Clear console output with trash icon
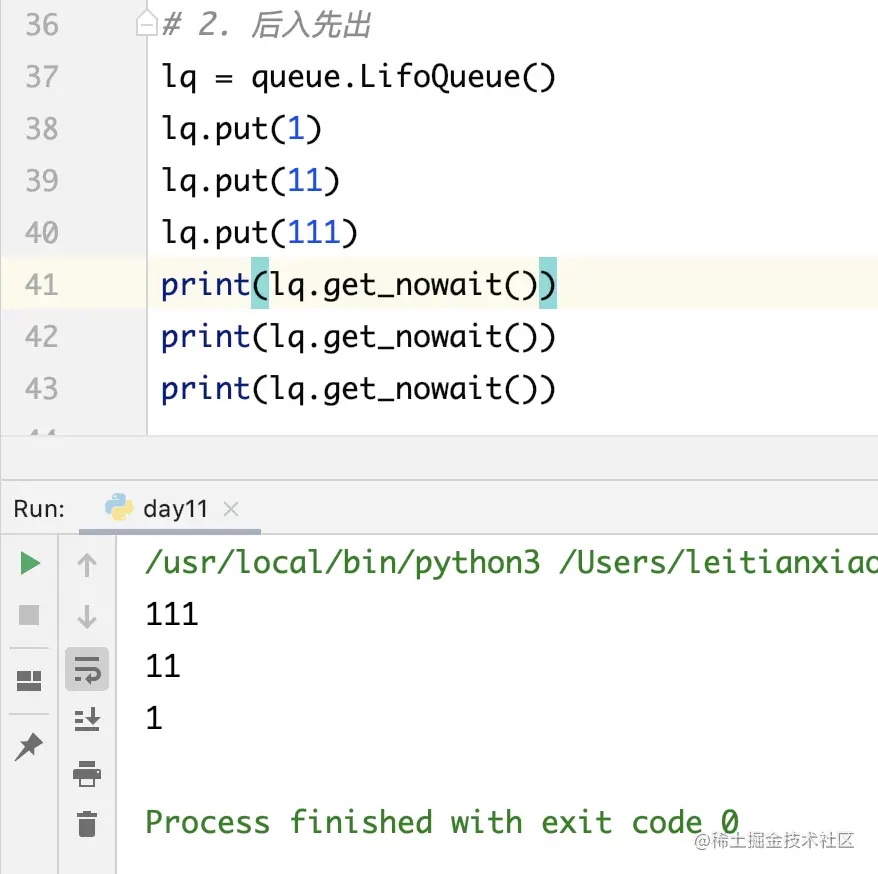The width and height of the screenshot is (878, 874). pyautogui.click(x=87, y=824)
